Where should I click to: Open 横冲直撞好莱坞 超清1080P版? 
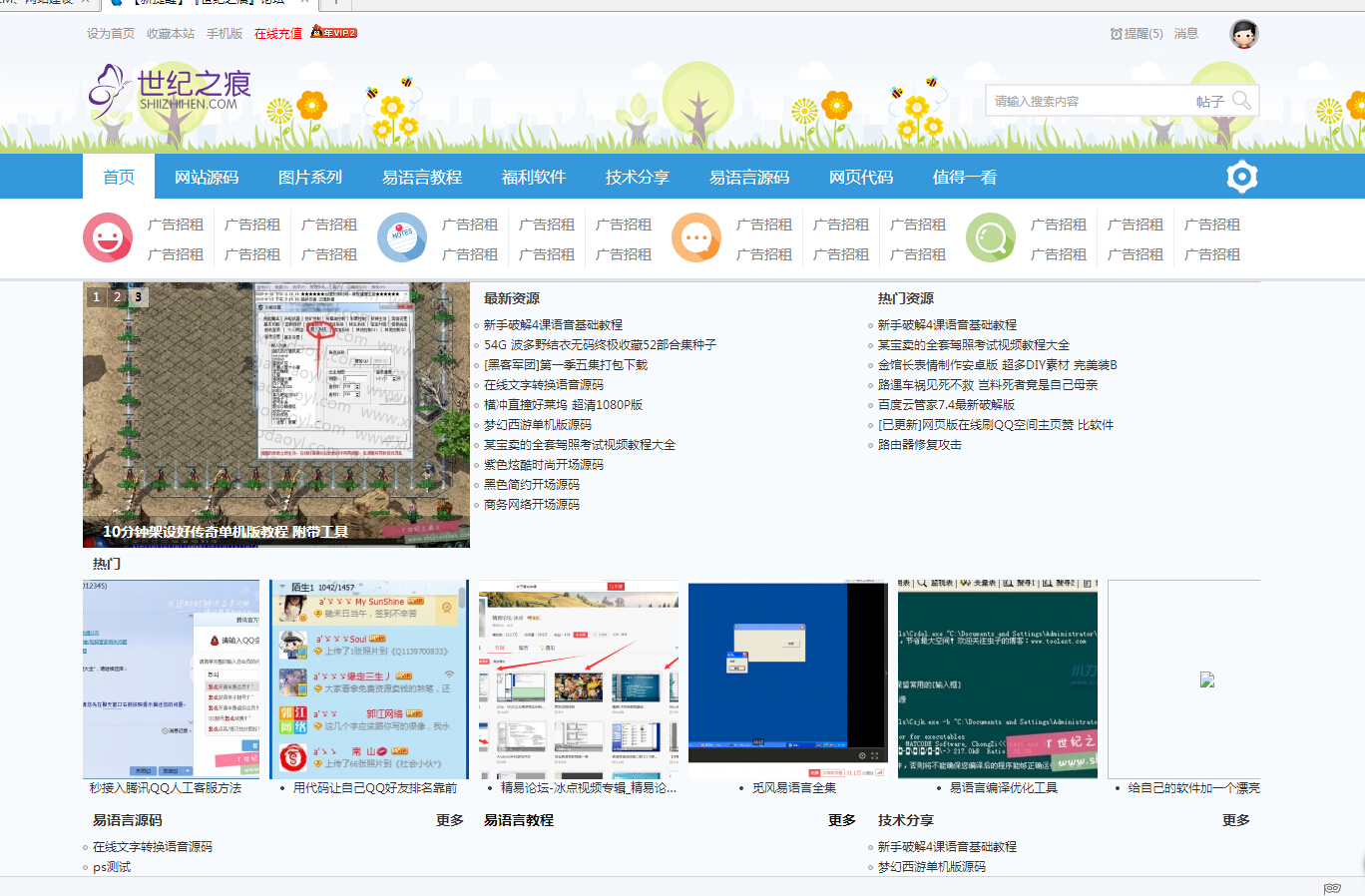(564, 404)
